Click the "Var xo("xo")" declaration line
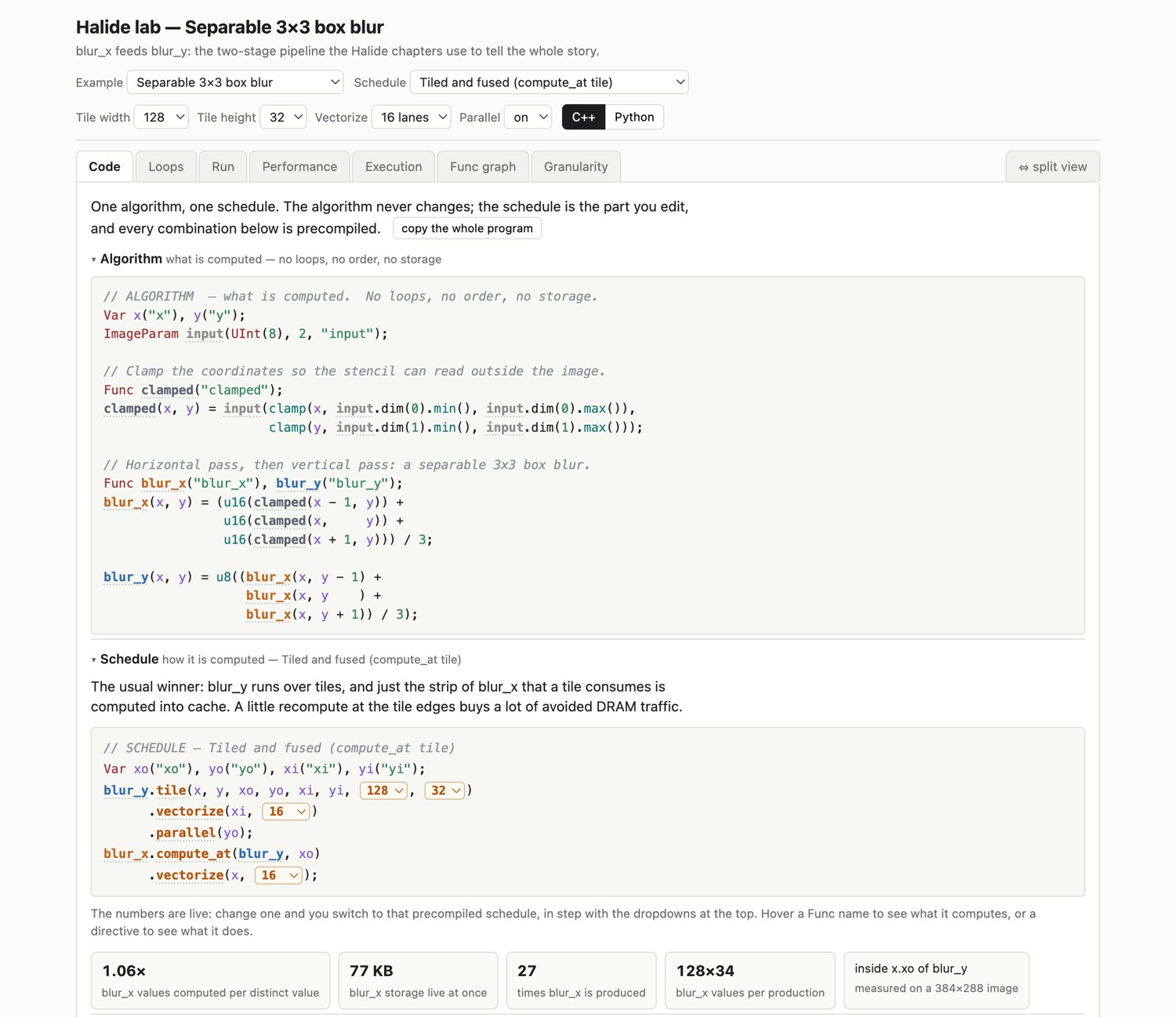 (x=264, y=769)
